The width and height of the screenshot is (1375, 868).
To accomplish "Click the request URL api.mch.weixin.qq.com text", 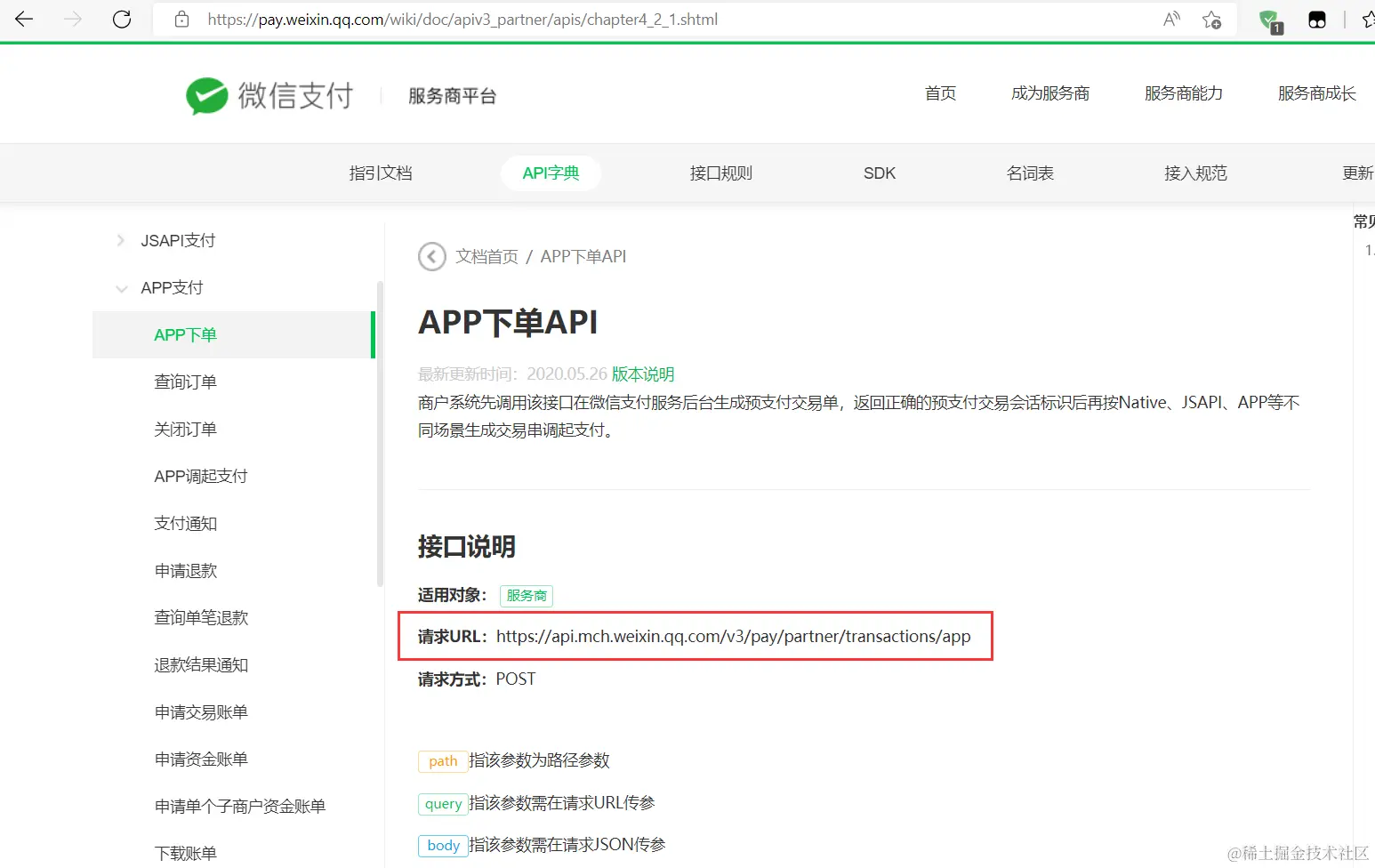I will click(x=733, y=636).
